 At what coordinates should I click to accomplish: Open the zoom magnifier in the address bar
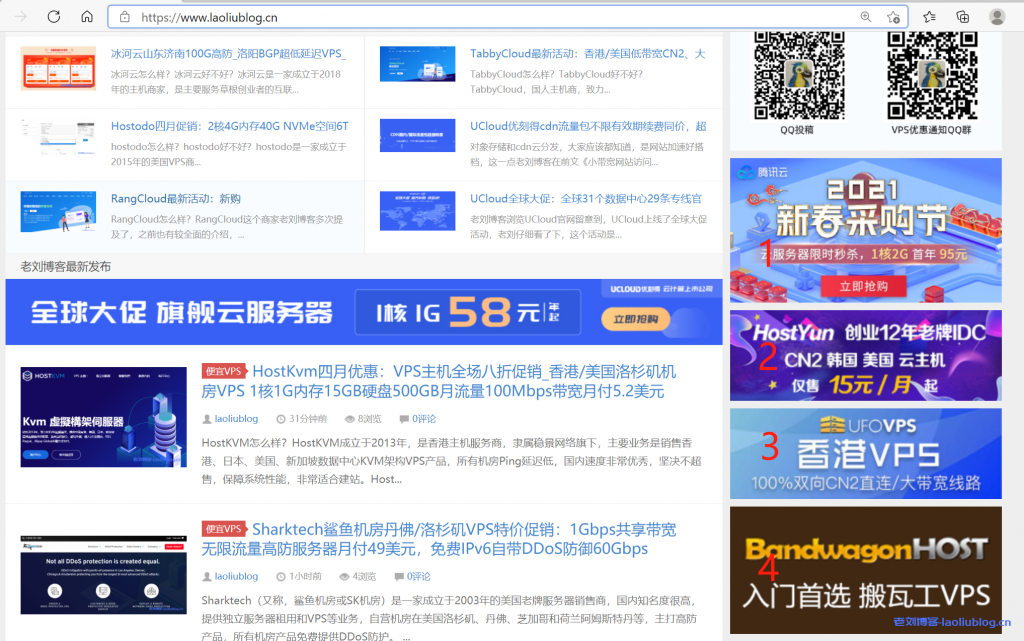866,17
